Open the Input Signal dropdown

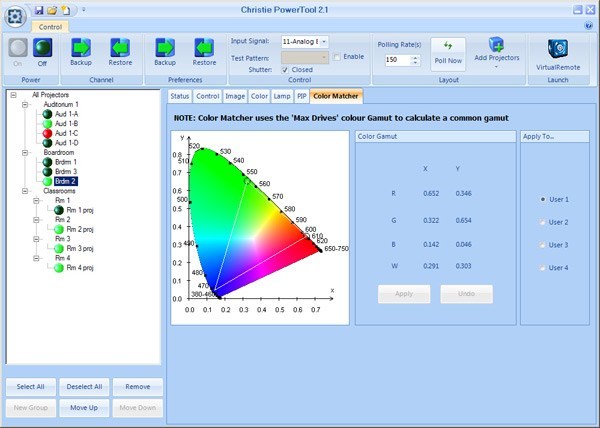(324, 41)
